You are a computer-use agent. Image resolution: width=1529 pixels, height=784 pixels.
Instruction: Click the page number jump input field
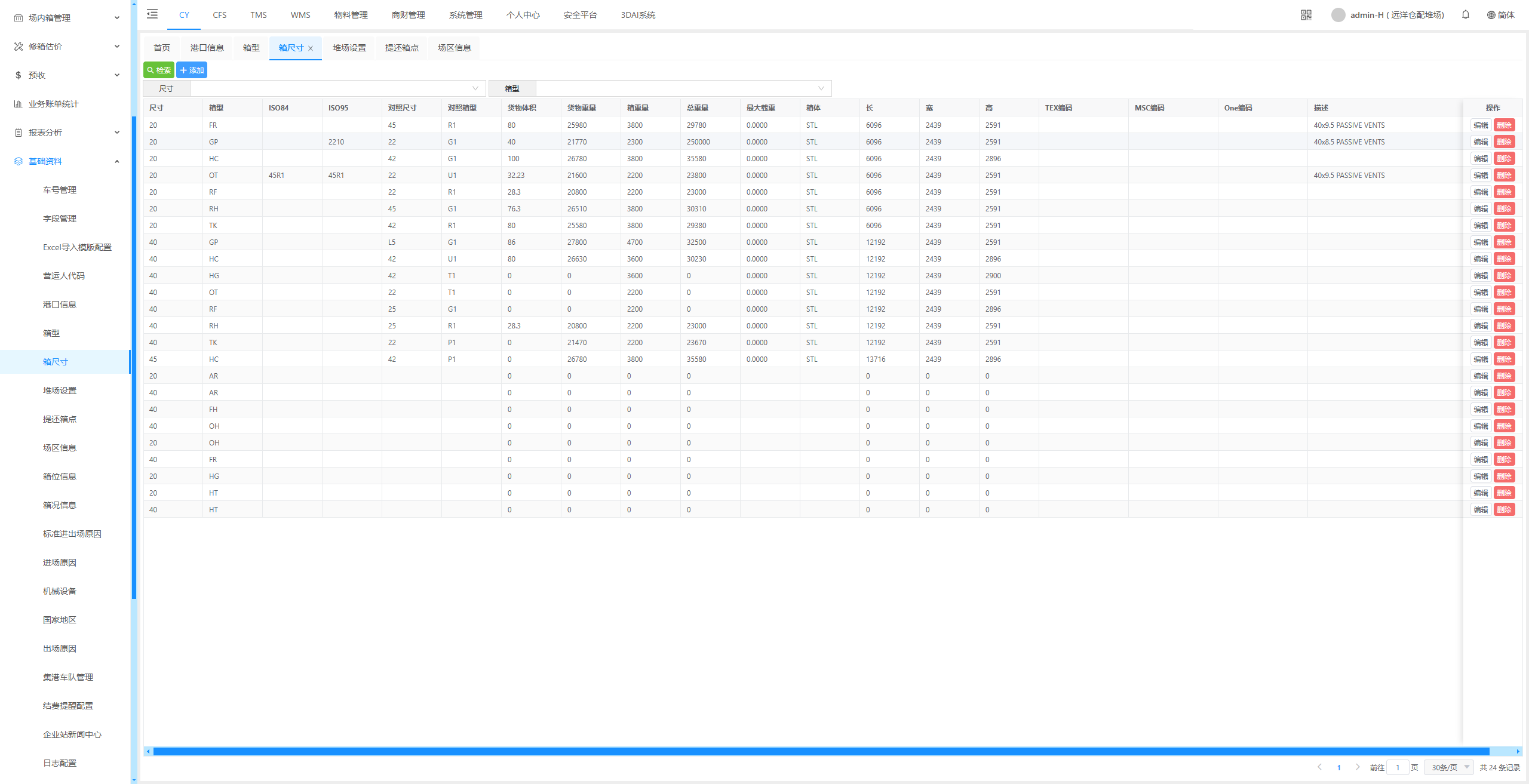pyautogui.click(x=1398, y=767)
